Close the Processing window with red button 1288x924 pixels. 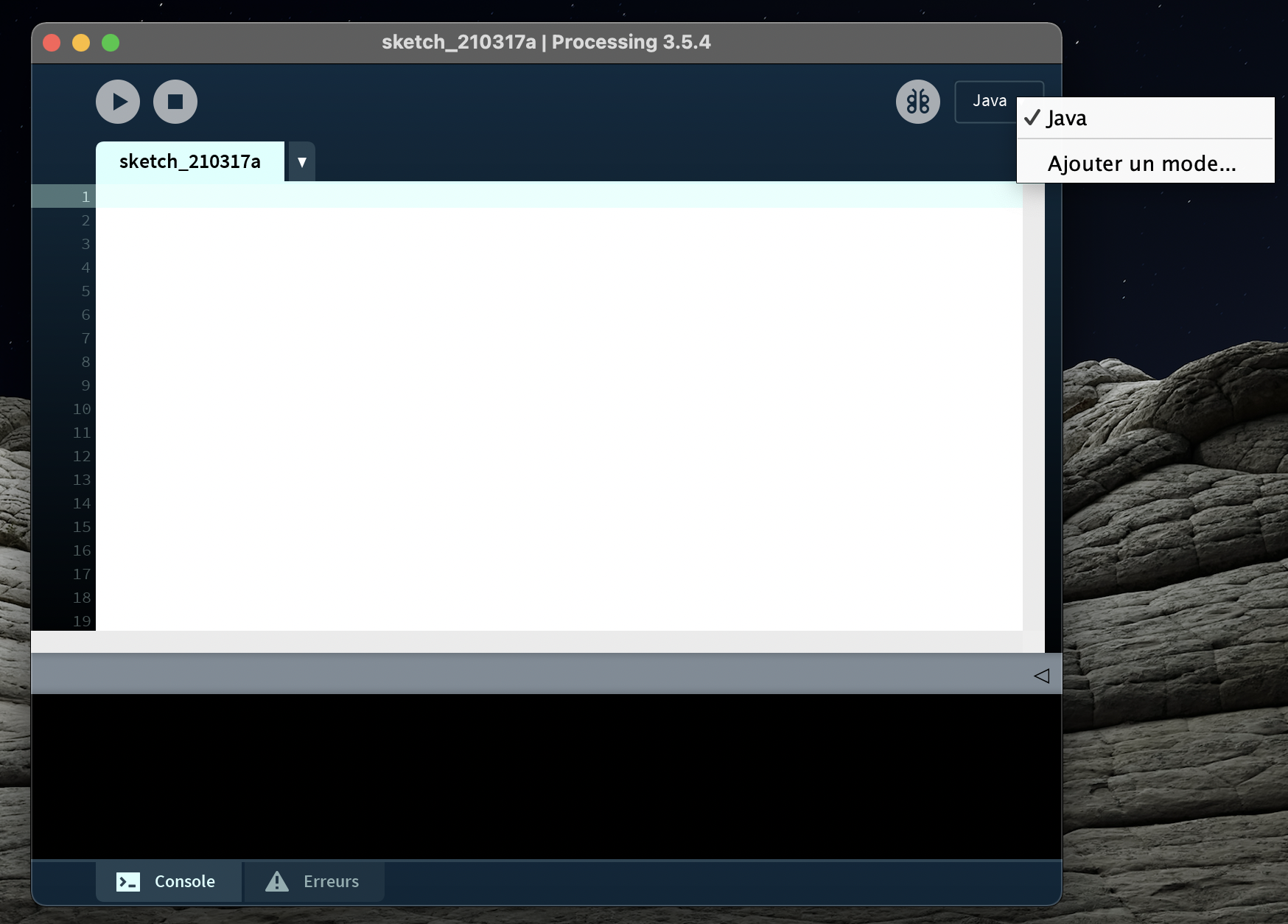point(52,43)
